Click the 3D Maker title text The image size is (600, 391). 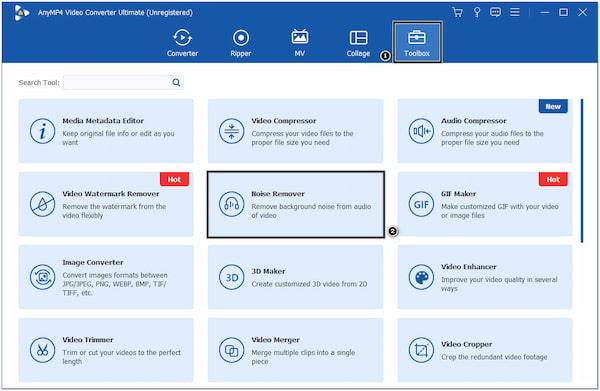268,271
